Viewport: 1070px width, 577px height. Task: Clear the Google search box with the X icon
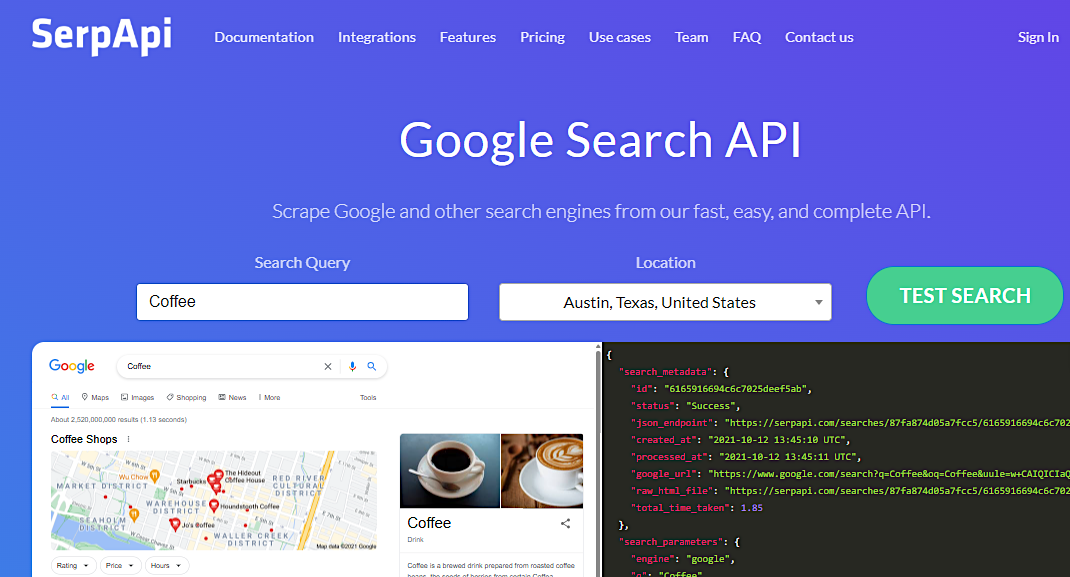pos(328,366)
